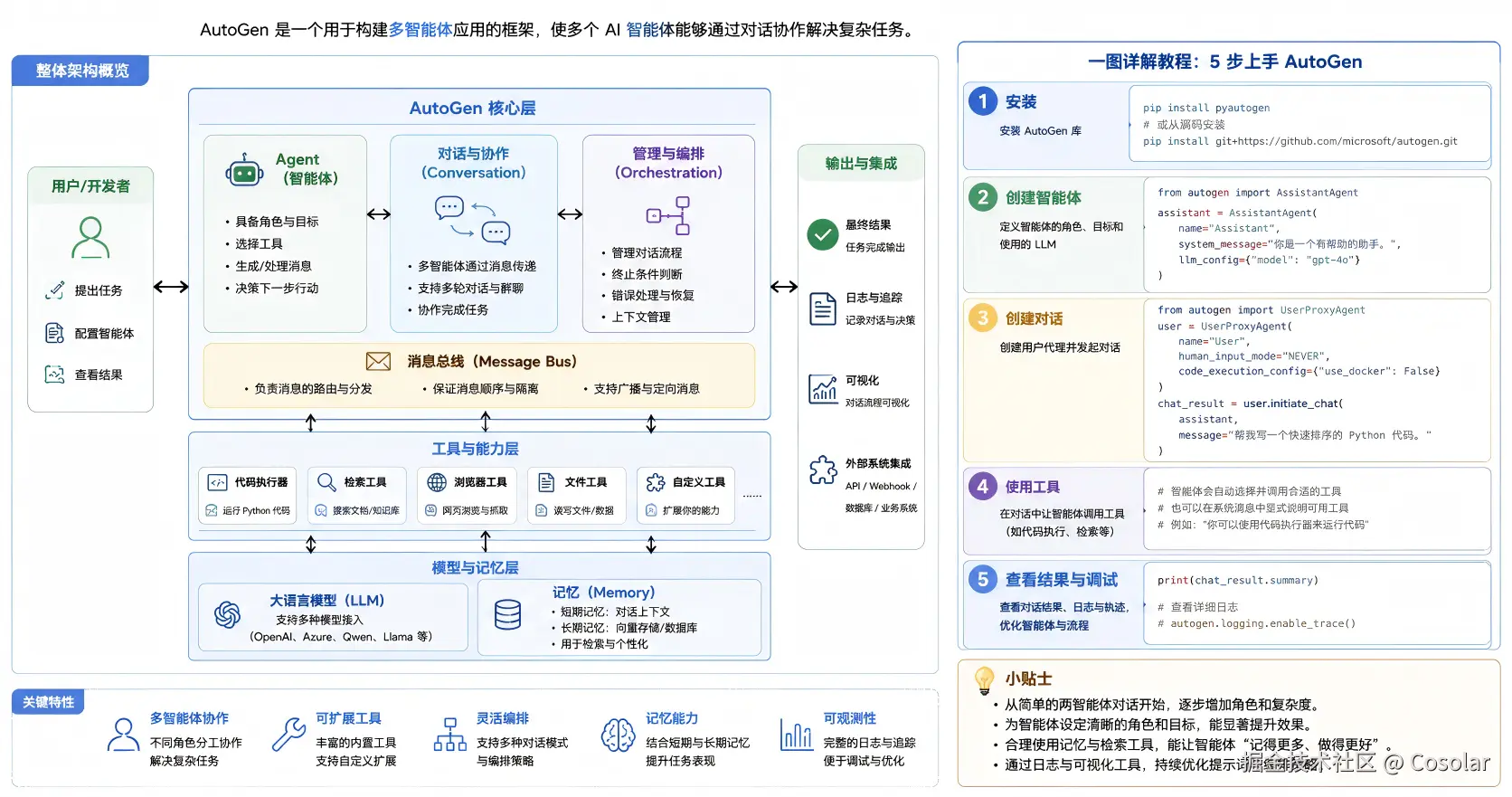This screenshot has width=1512, height=797.
Task: Click the chart icon beside 查看结果
Action: pos(55,375)
